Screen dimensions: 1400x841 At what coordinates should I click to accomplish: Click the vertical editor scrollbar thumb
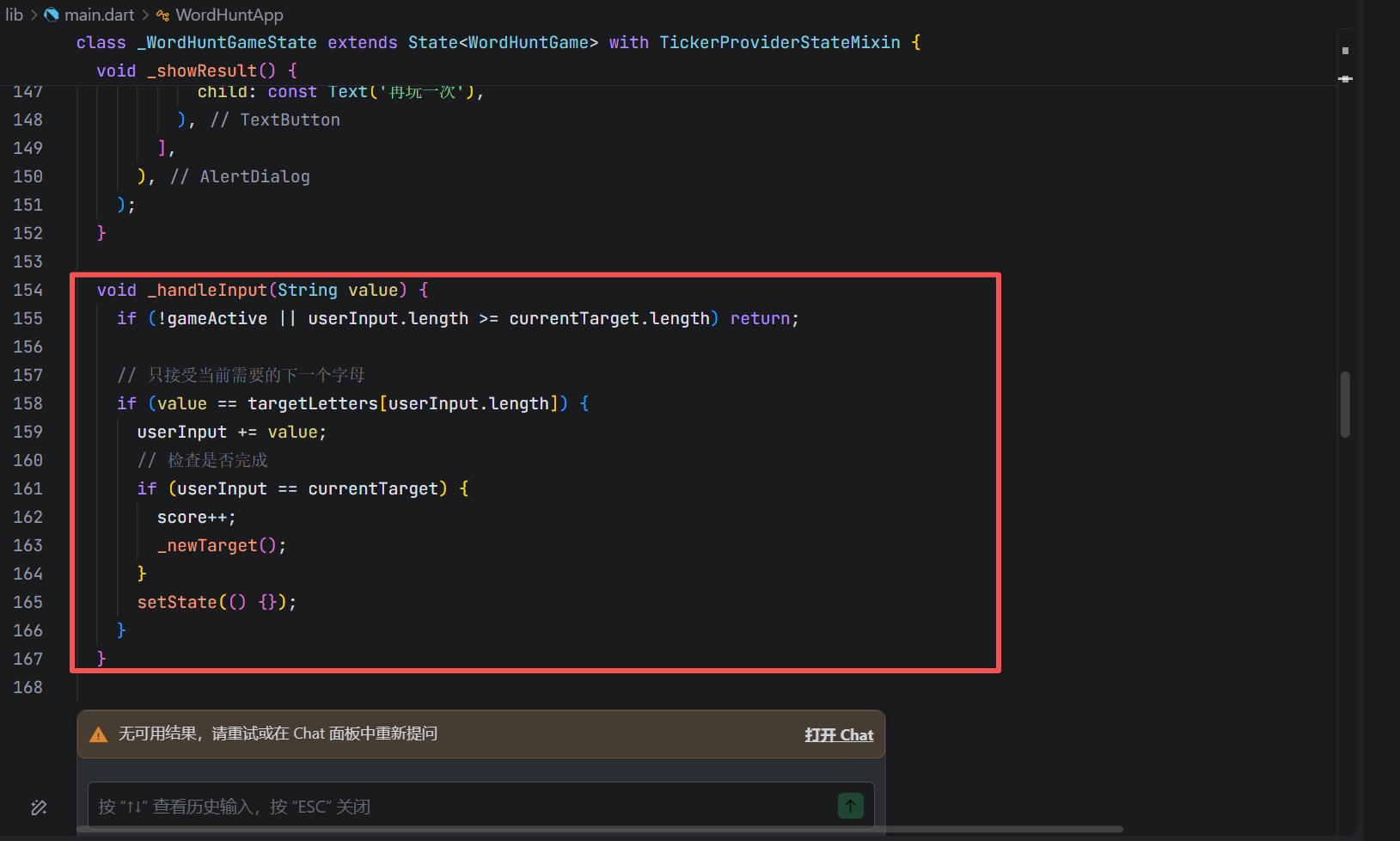pos(1345,404)
